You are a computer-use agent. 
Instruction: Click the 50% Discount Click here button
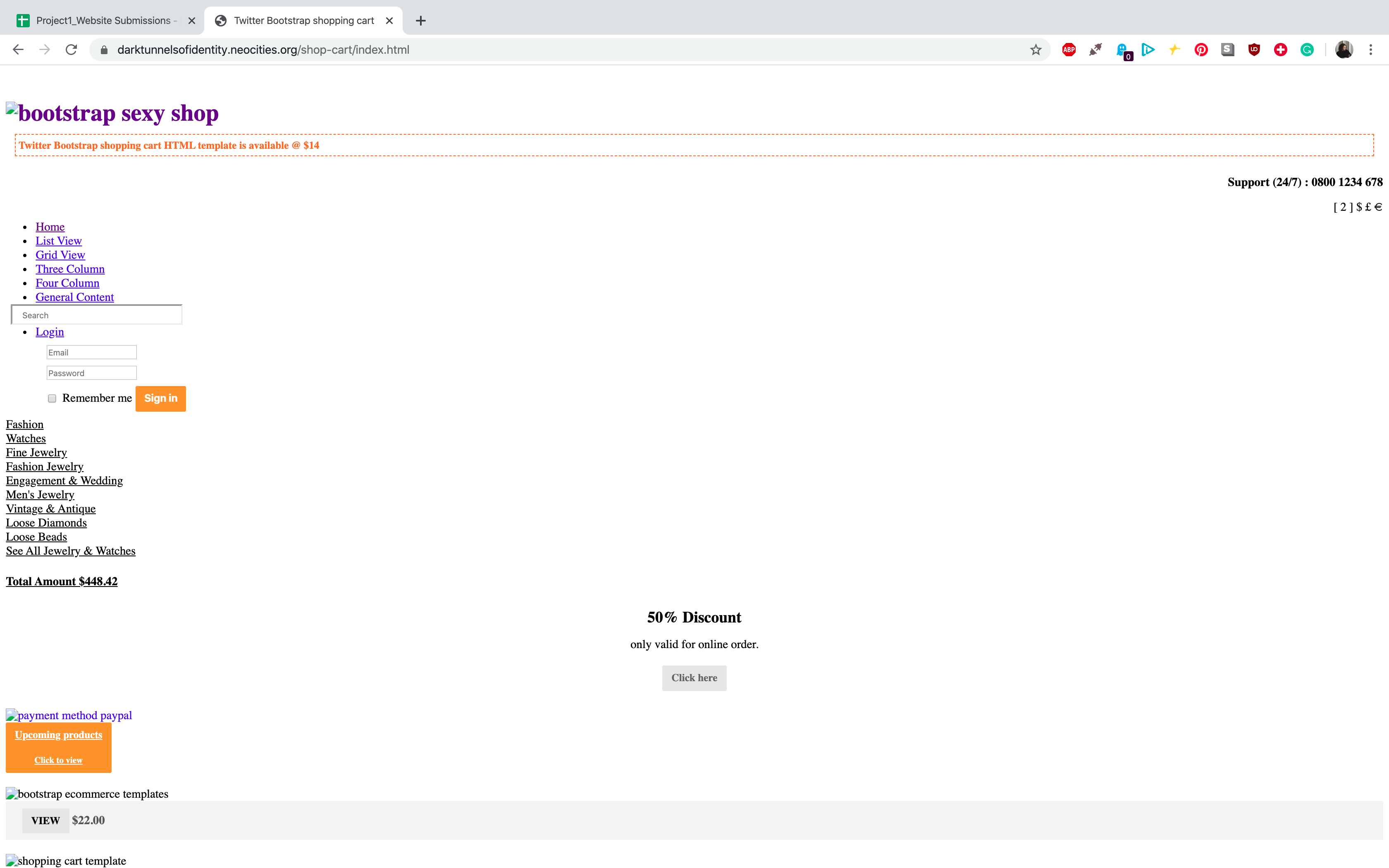point(694,678)
